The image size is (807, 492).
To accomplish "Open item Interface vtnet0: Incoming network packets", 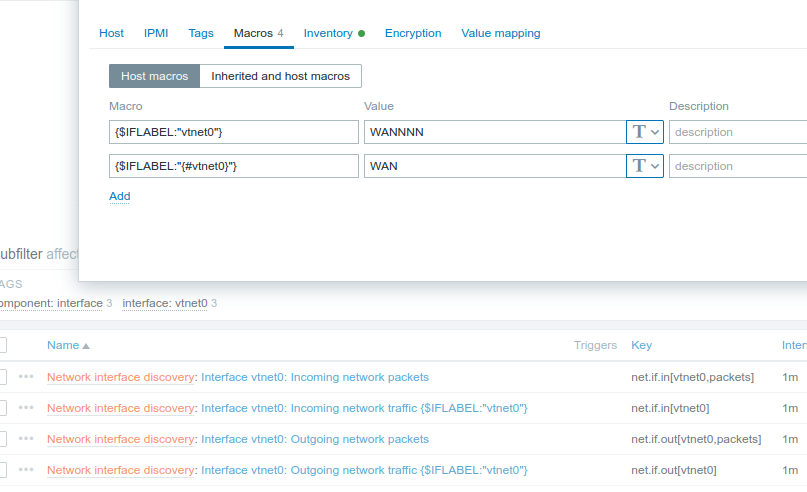I will [314, 377].
